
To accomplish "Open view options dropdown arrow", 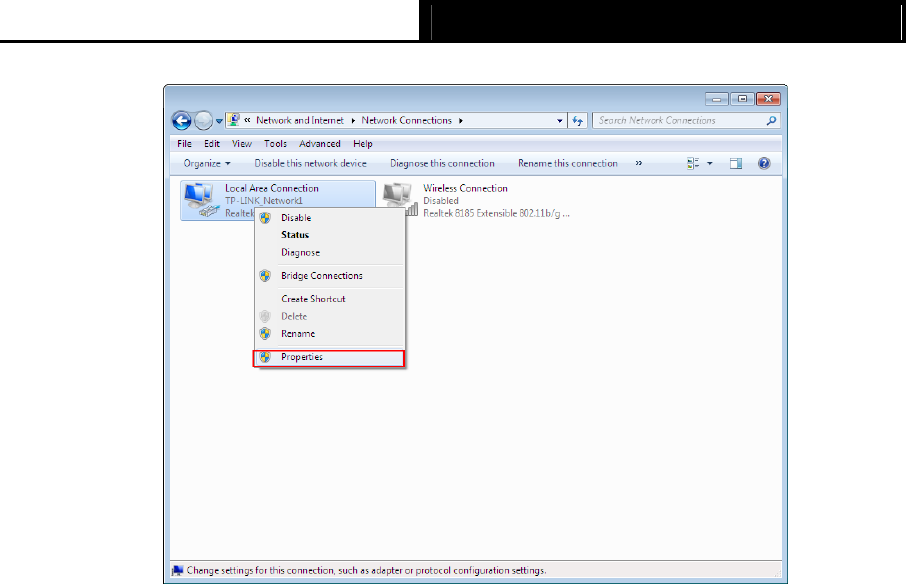I will (x=710, y=163).
